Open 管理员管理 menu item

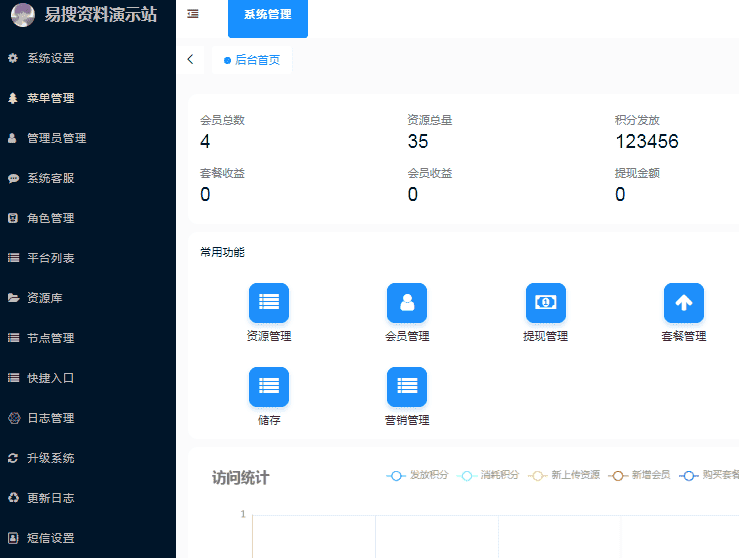[57, 138]
